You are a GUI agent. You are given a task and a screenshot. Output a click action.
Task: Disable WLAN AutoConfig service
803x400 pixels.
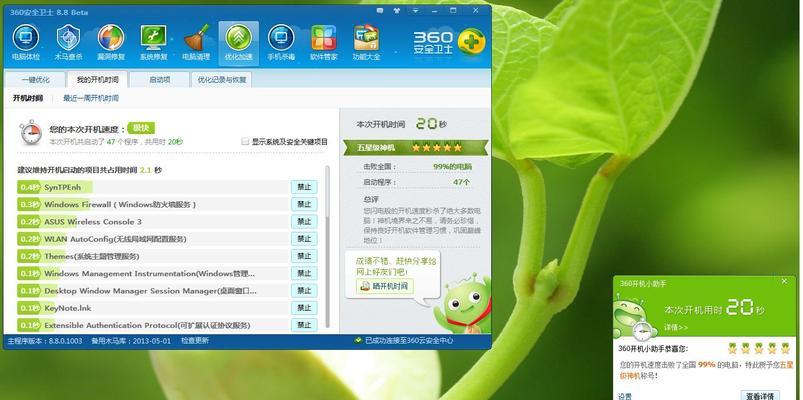coord(304,239)
